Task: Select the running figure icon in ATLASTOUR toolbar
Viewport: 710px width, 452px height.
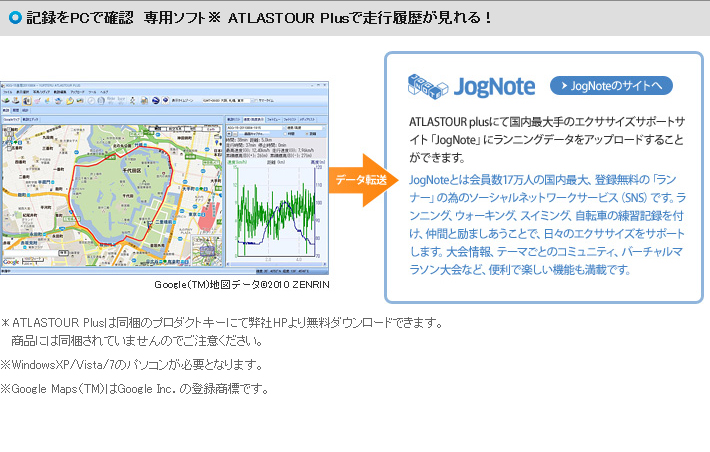Action: [x=132, y=101]
